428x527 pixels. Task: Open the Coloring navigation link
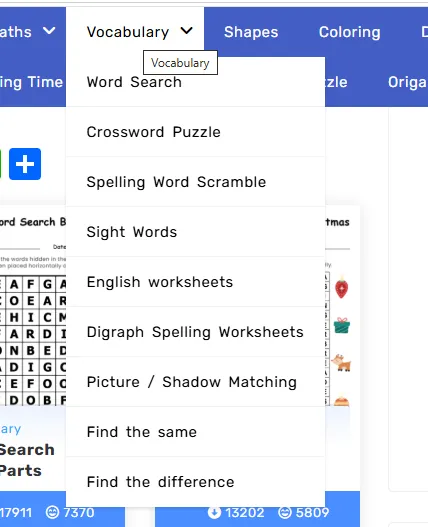tap(350, 32)
